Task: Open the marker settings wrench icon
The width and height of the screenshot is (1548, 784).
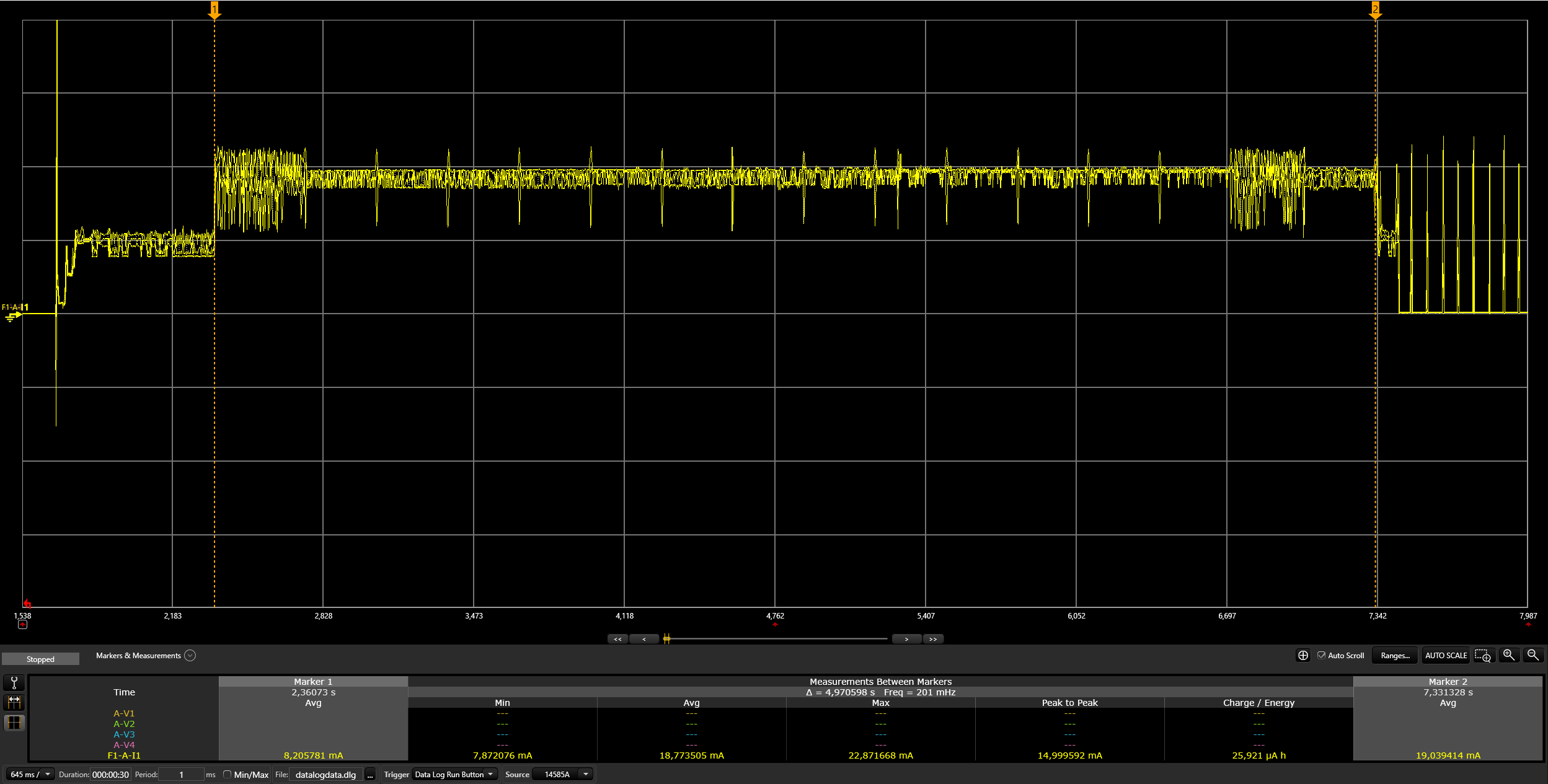Action: (x=14, y=682)
